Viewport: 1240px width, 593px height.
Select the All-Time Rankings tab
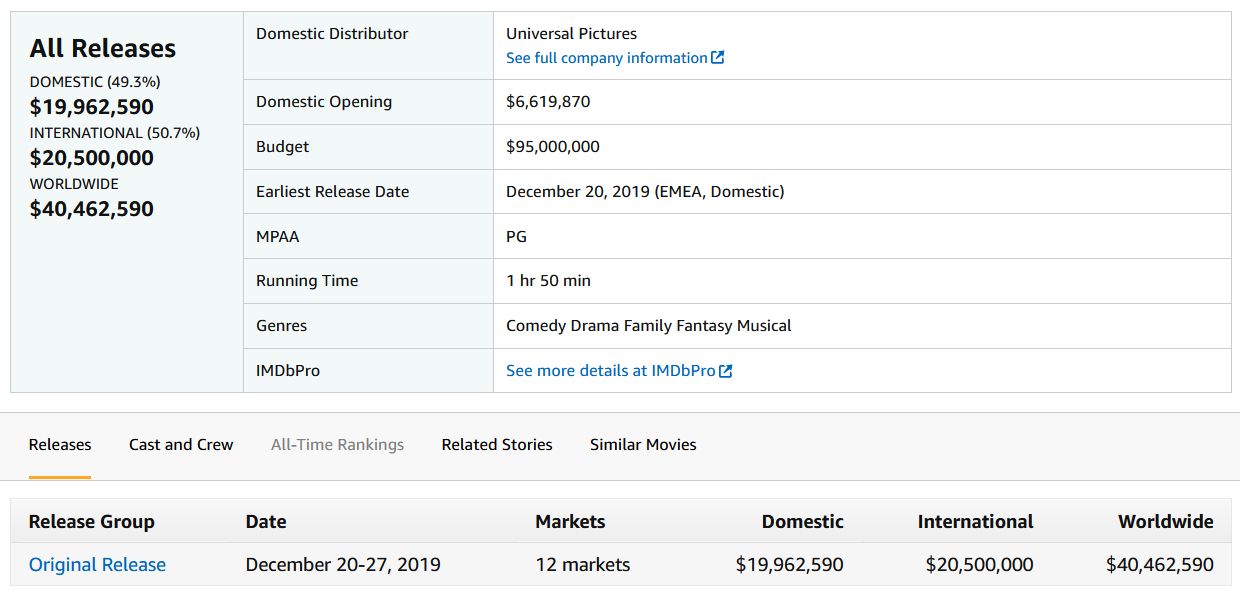point(337,445)
